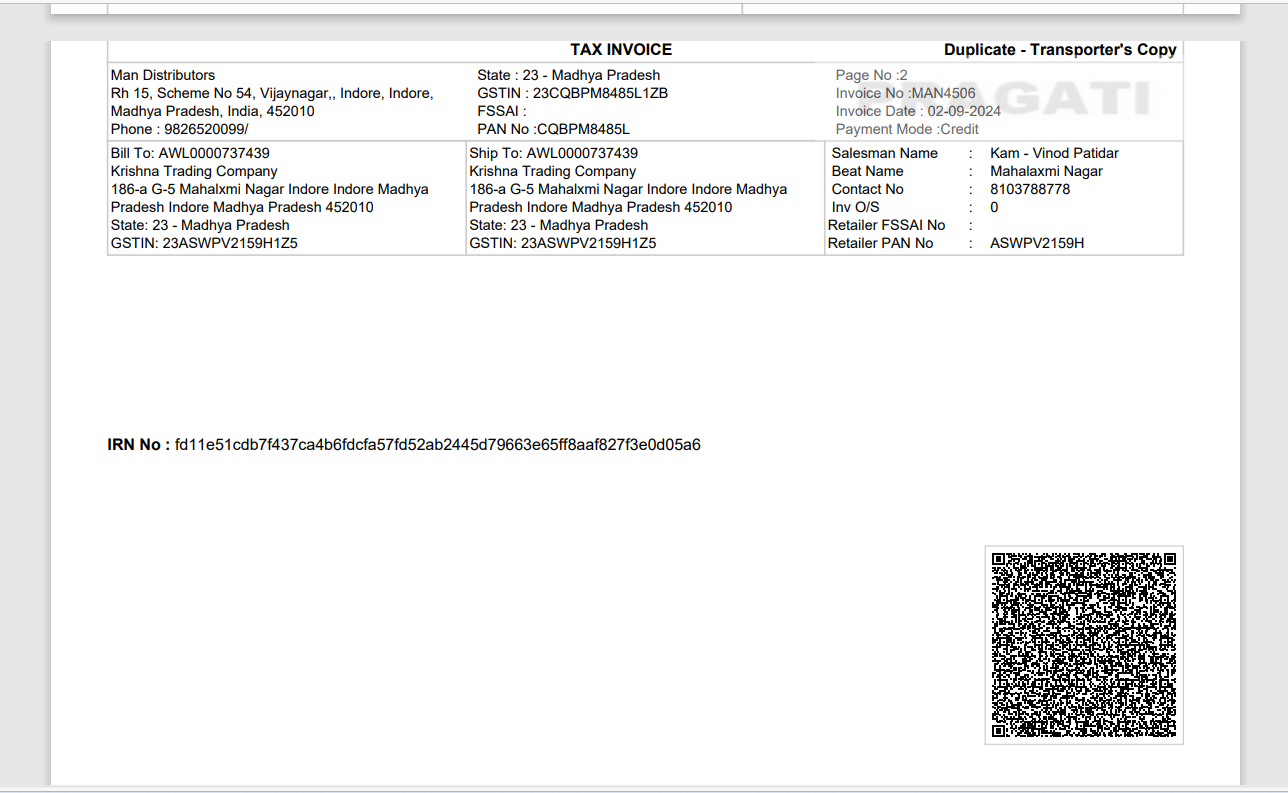Click the e-invoice QR code
This screenshot has width=1288, height=793.
point(1084,645)
